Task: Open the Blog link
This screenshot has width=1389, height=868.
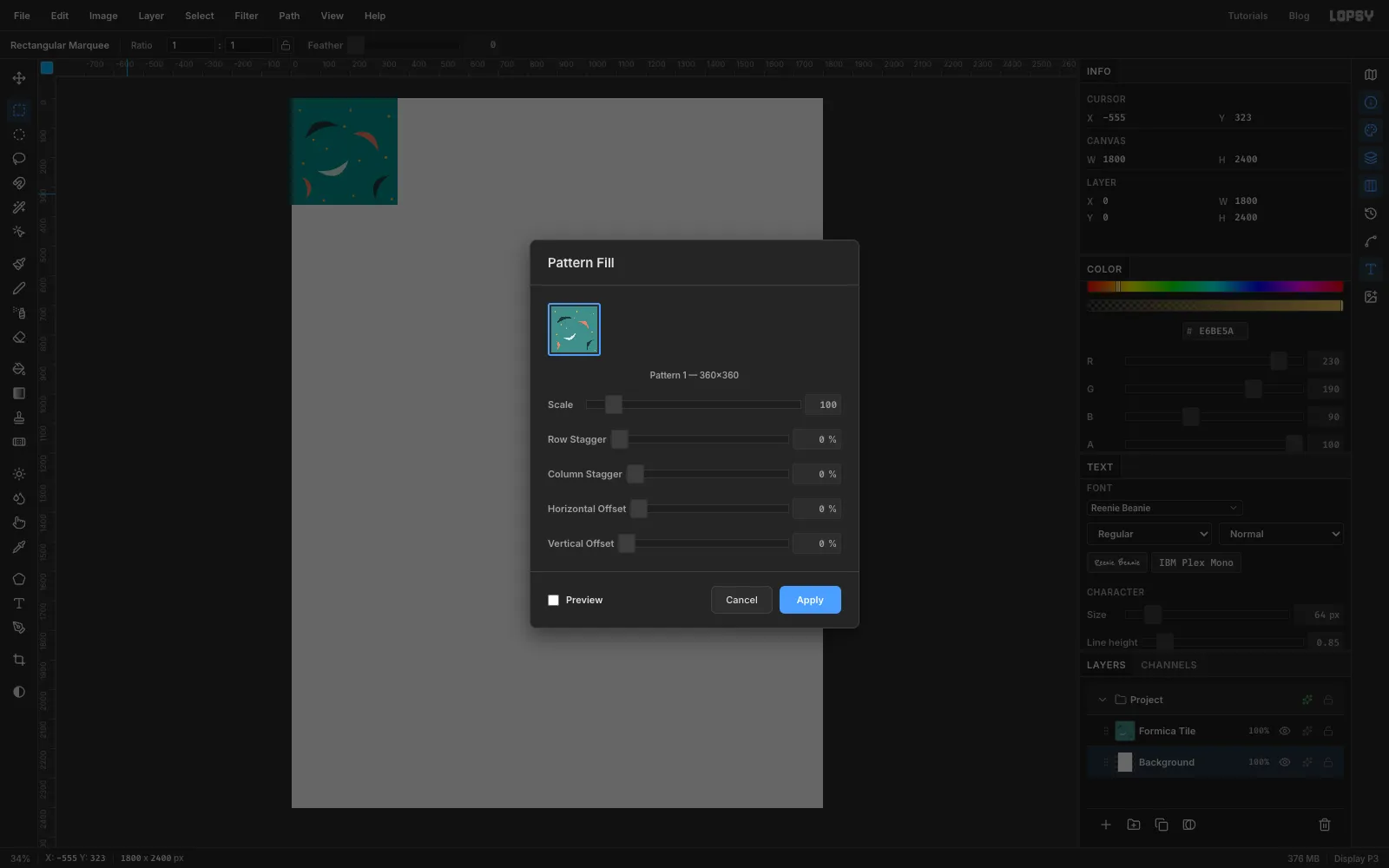Action: click(1299, 16)
